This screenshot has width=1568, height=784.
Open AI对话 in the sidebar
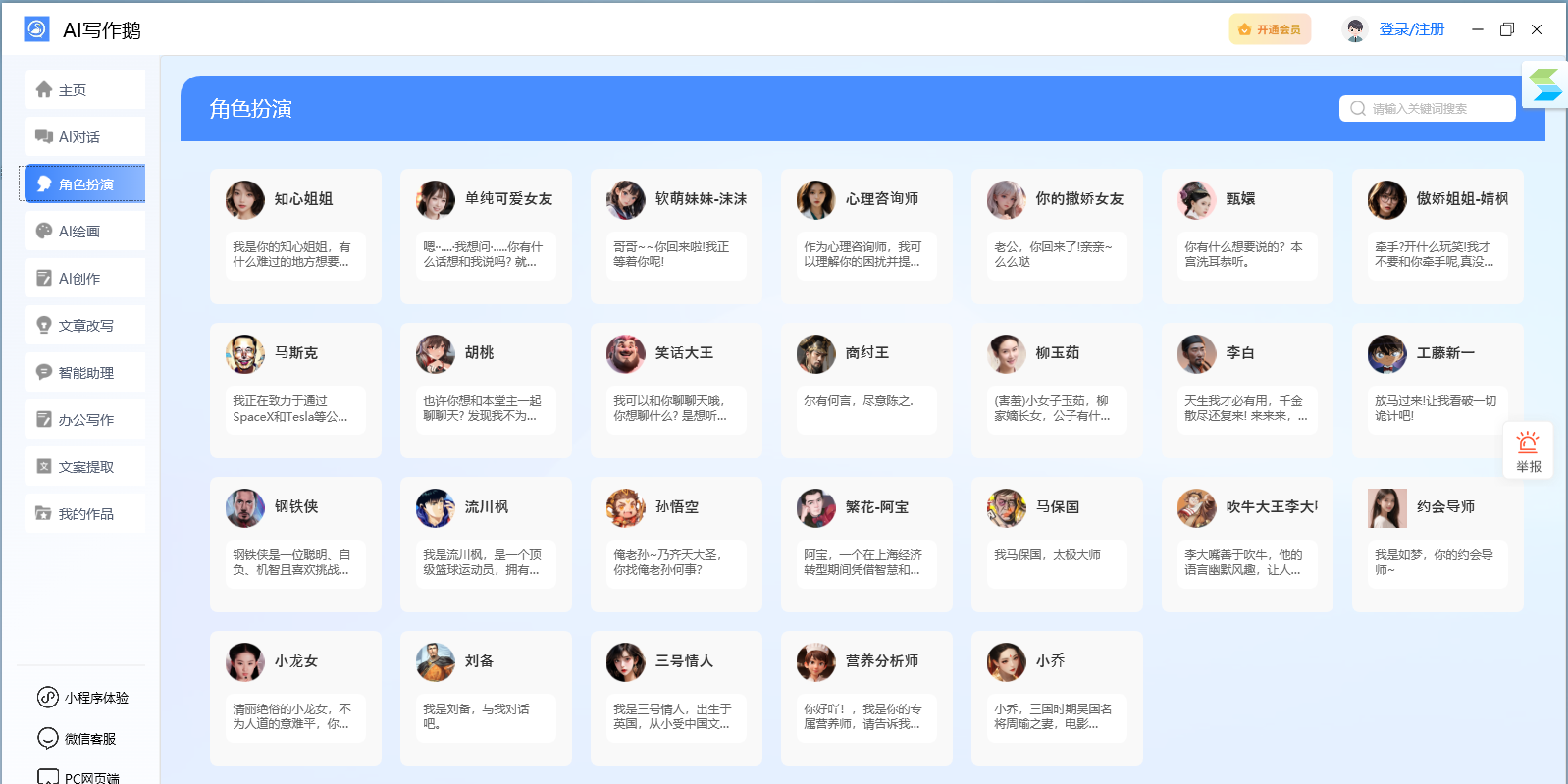click(84, 137)
